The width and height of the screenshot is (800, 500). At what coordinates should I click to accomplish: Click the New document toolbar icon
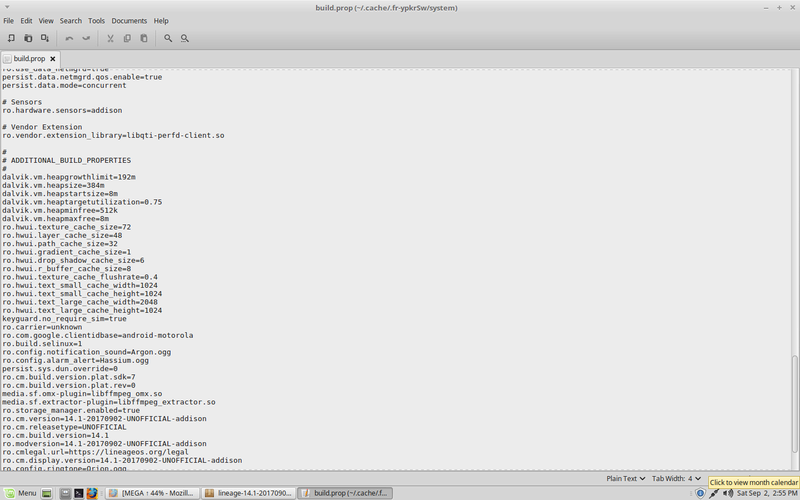tap(11, 38)
